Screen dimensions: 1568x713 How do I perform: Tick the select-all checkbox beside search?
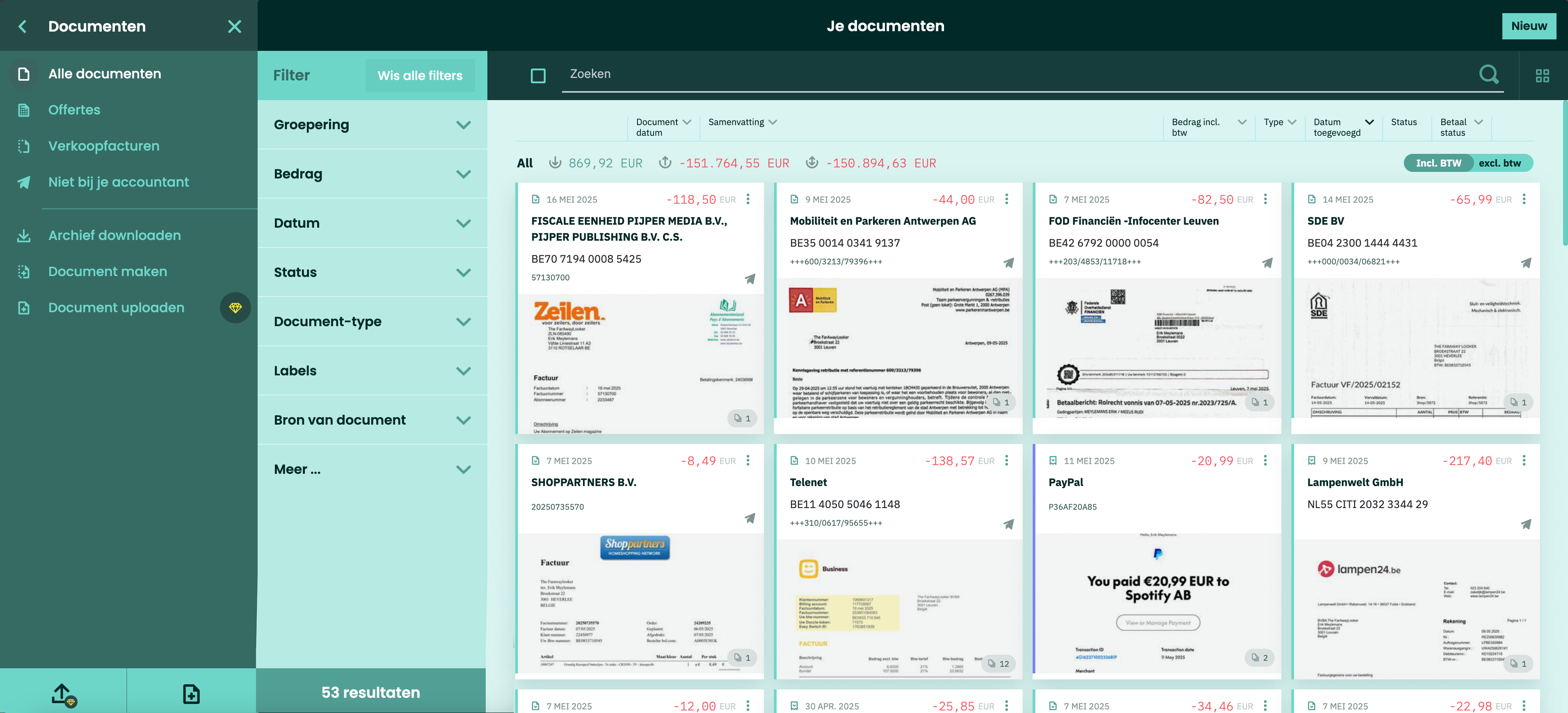point(537,75)
